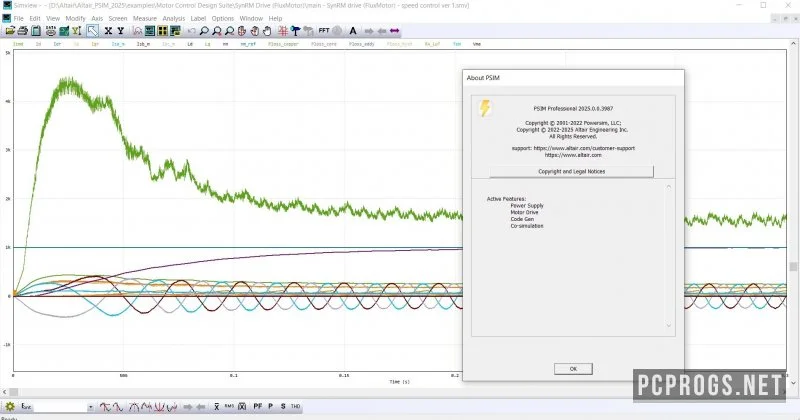Open the Label menu
Image resolution: width=800 pixels, height=420 pixels.
(x=198, y=18)
